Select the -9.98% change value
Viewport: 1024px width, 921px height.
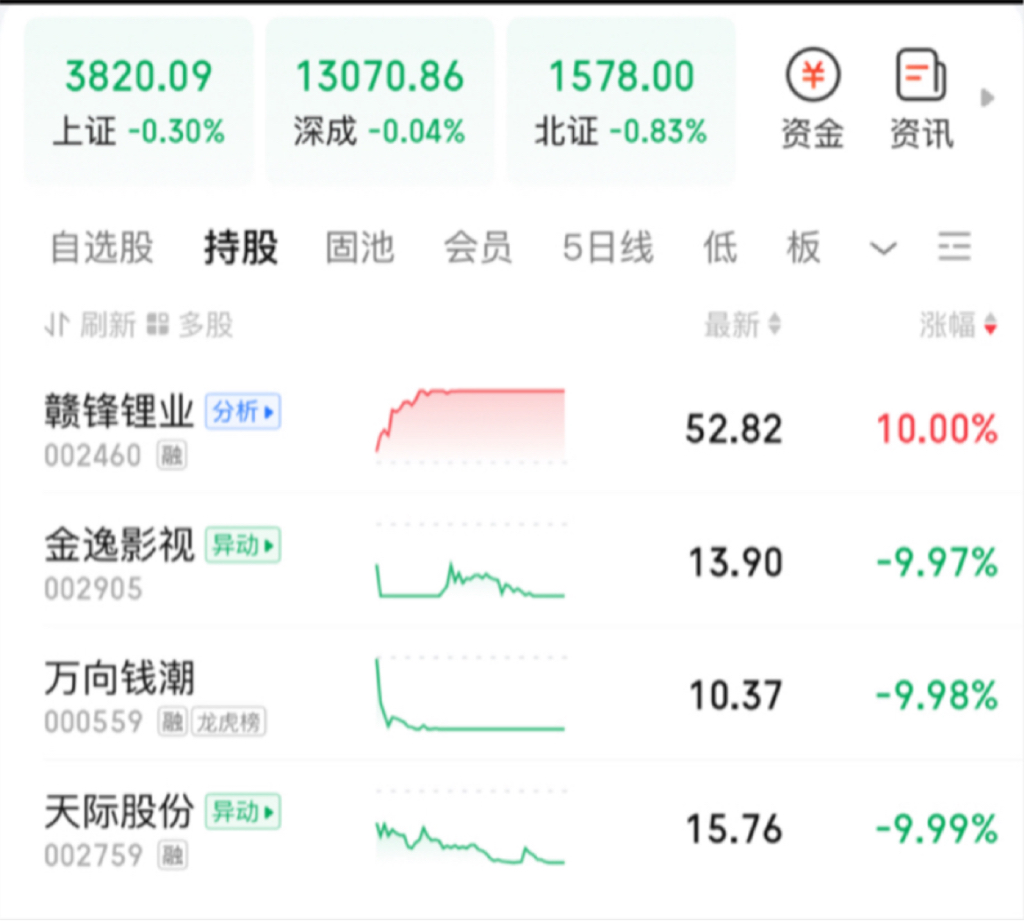point(937,696)
